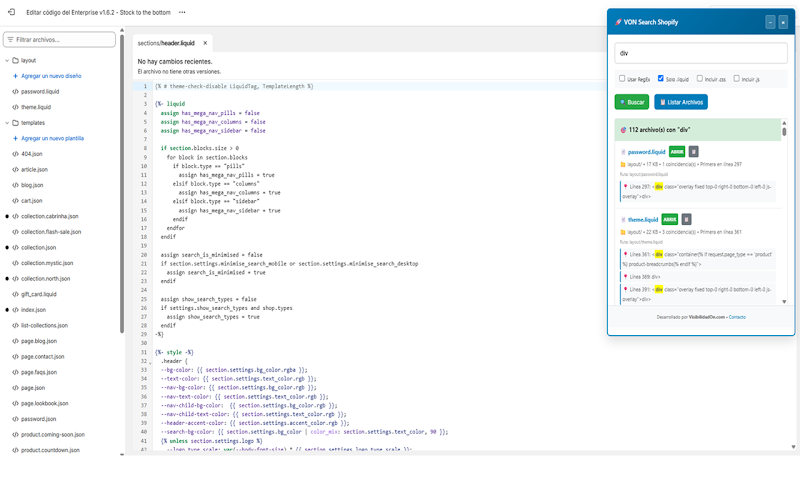The width and height of the screenshot is (800, 500).
Task: Check the Incluir .css option
Action: [700, 79]
